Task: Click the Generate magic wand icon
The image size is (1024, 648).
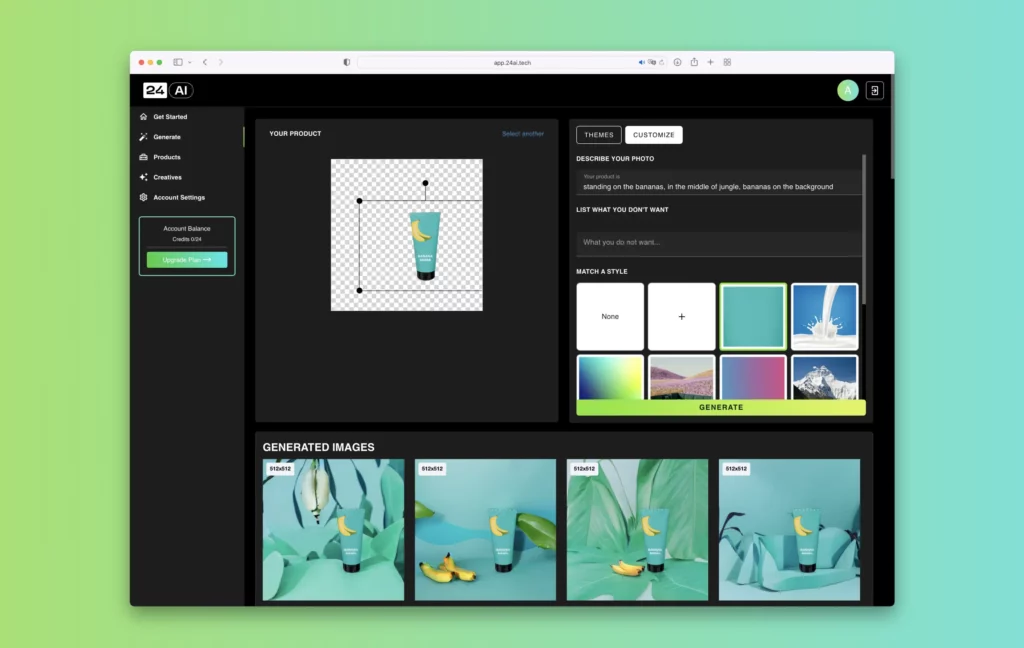Action: (x=144, y=137)
